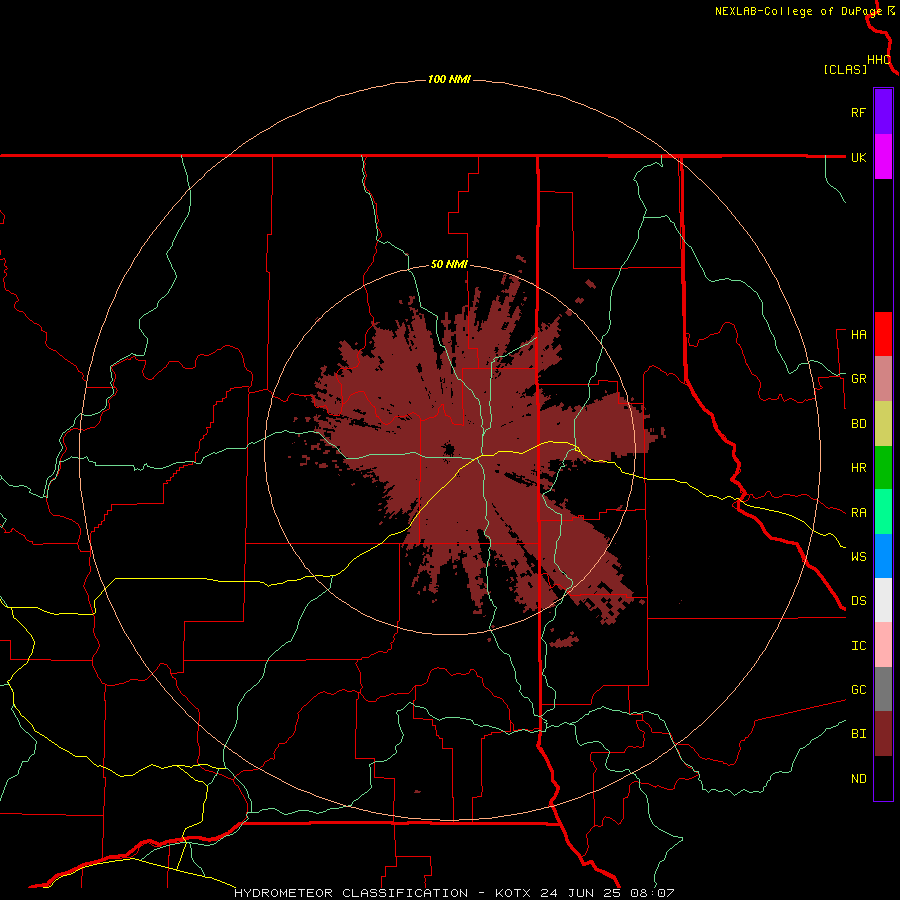The image size is (900, 900).
Task: Pick the mint green RA legend swatch
Action: (x=883, y=512)
